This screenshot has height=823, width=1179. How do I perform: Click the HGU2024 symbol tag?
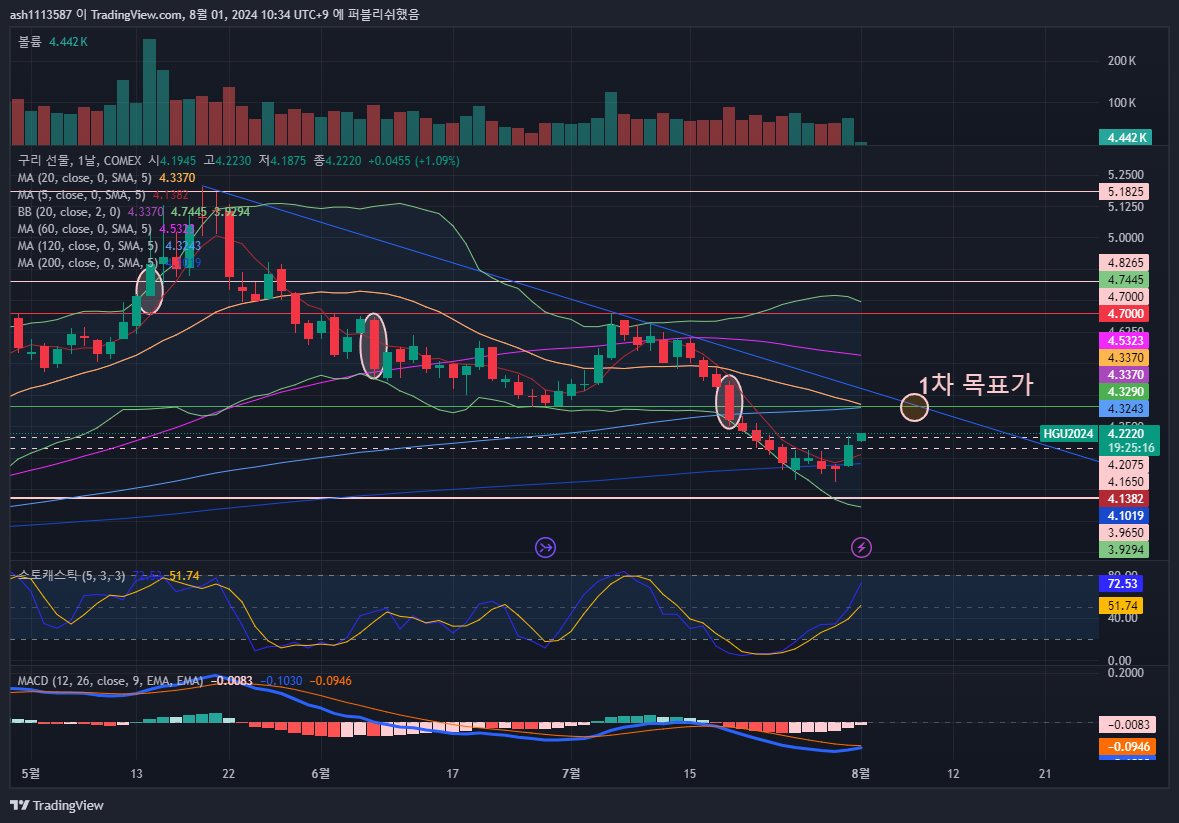click(1068, 434)
